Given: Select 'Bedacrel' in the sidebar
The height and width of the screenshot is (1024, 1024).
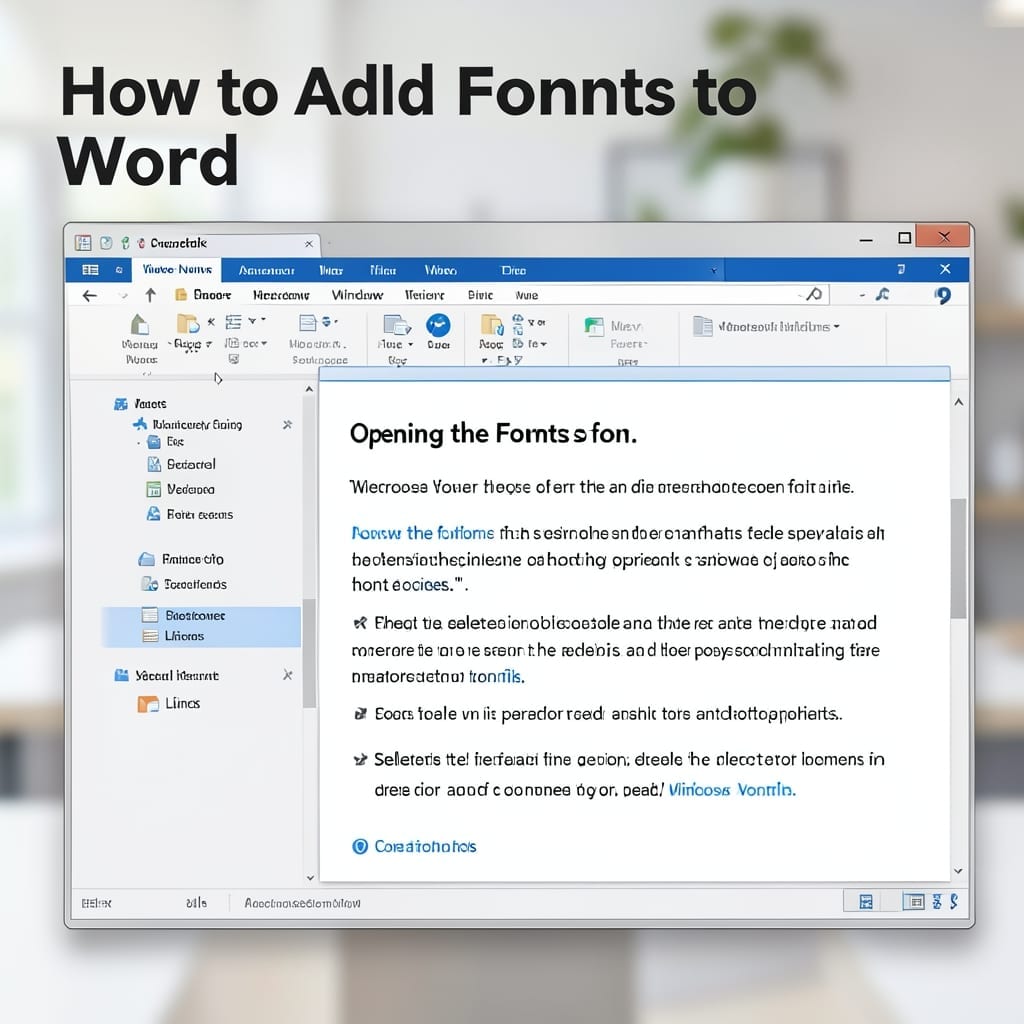Looking at the screenshot, I should tap(182, 464).
